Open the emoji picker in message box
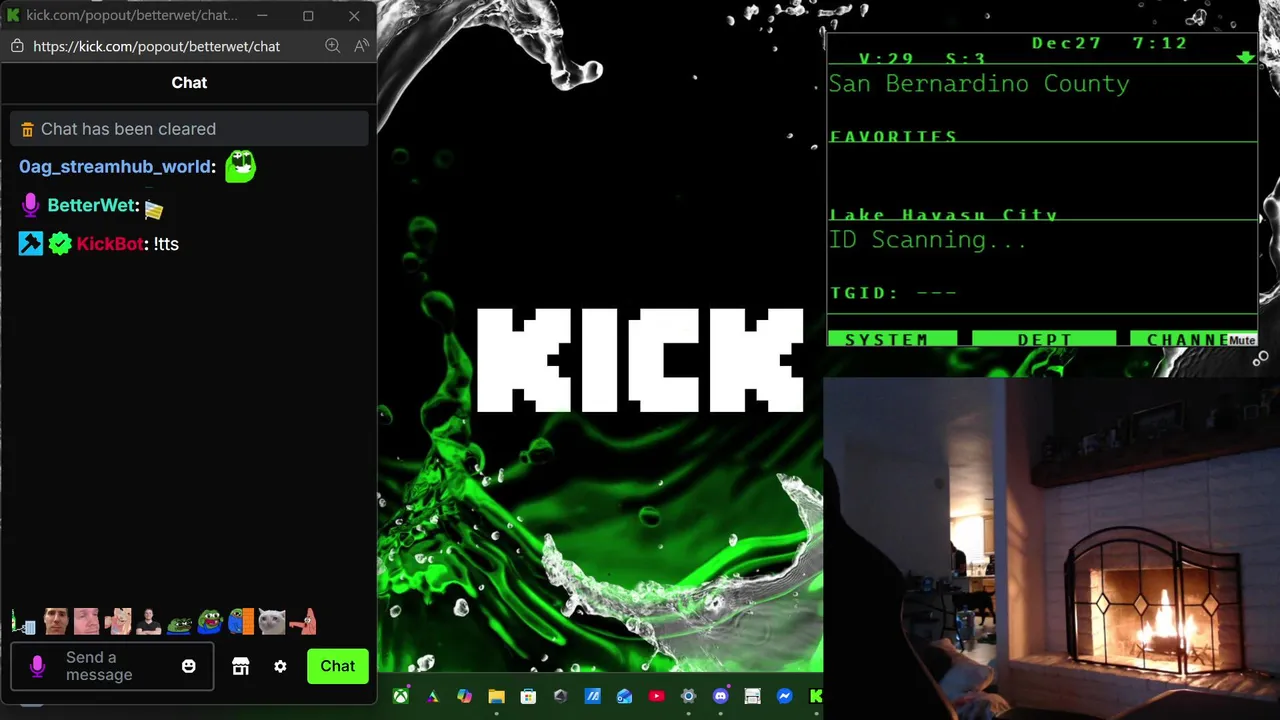This screenshot has width=1280, height=720. pos(189,666)
